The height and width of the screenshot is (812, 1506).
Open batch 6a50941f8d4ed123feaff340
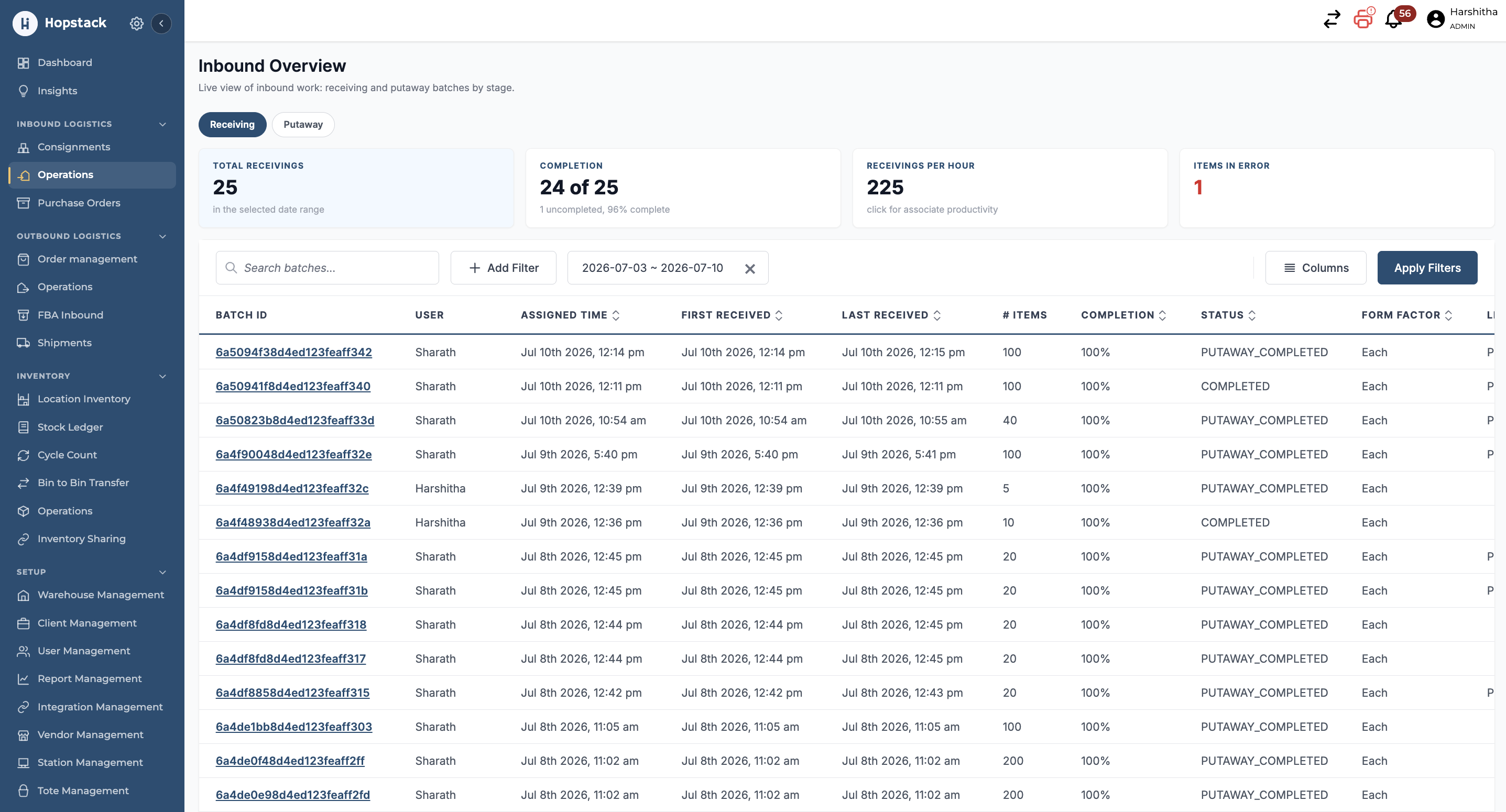pos(293,387)
